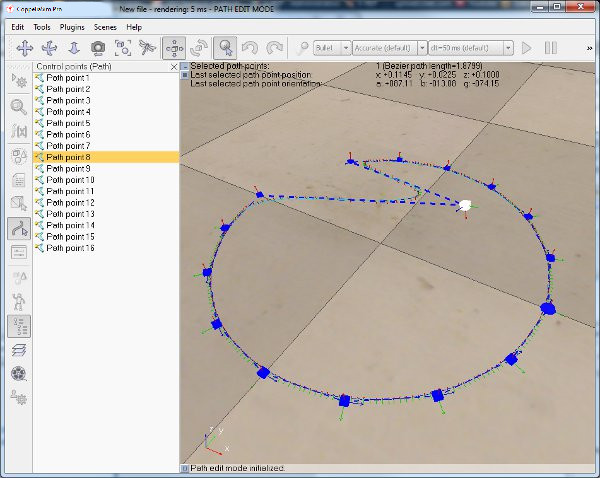Toggle the click selection toolbar button
The image size is (600, 478).
226,47
